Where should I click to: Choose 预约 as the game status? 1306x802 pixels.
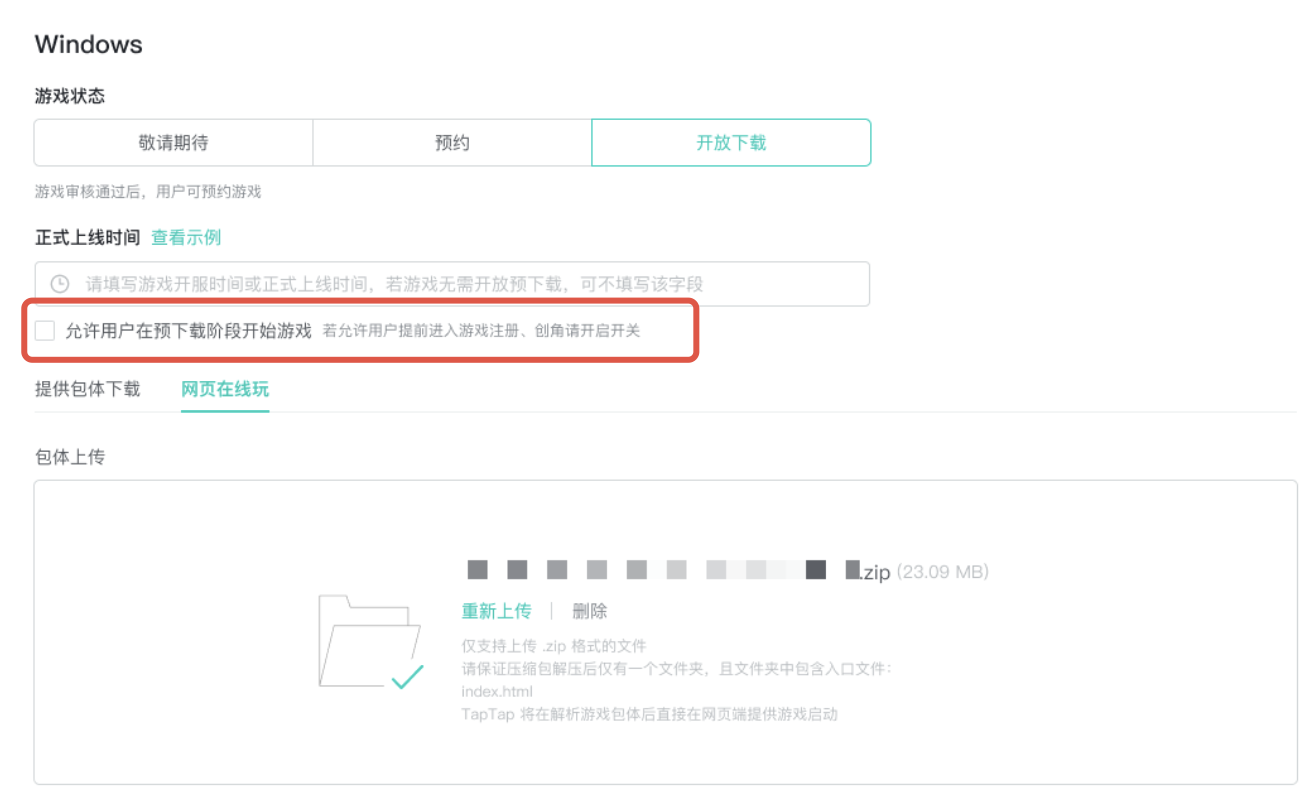point(452,143)
